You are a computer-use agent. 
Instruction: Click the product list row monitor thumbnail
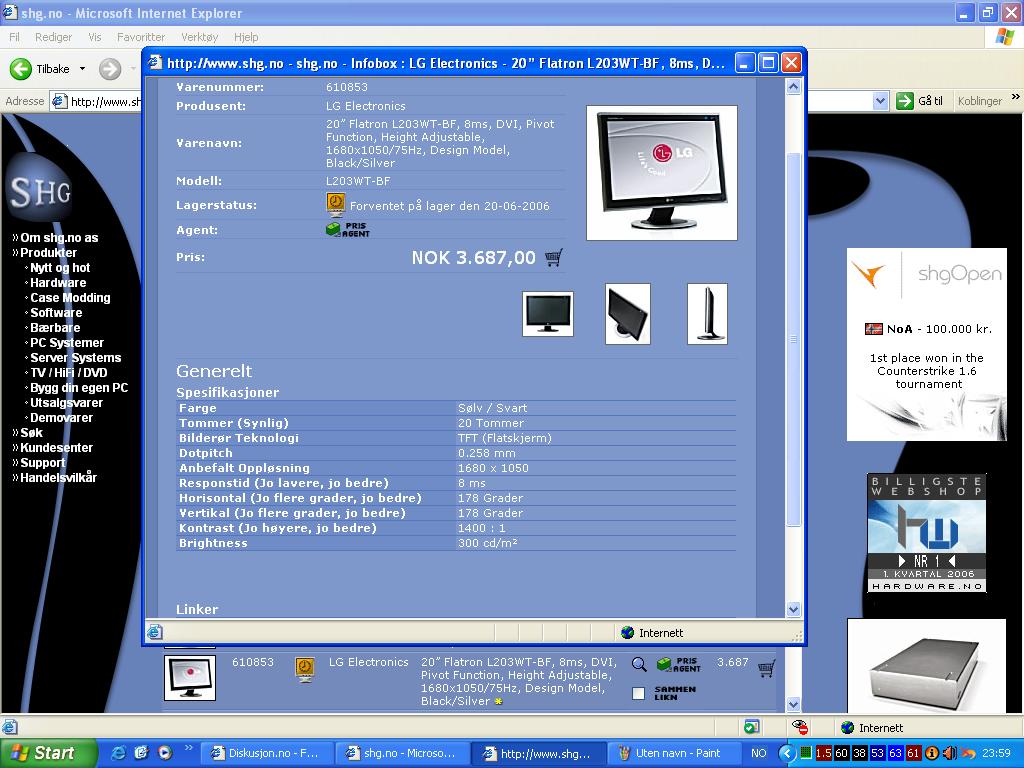click(189, 678)
